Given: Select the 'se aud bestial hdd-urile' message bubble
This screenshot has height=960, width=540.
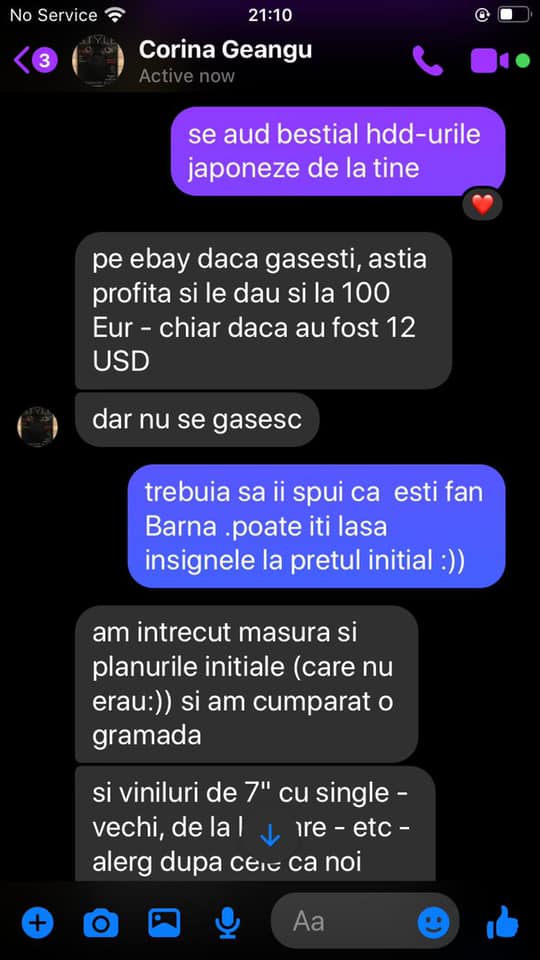Looking at the screenshot, I should 338,151.
